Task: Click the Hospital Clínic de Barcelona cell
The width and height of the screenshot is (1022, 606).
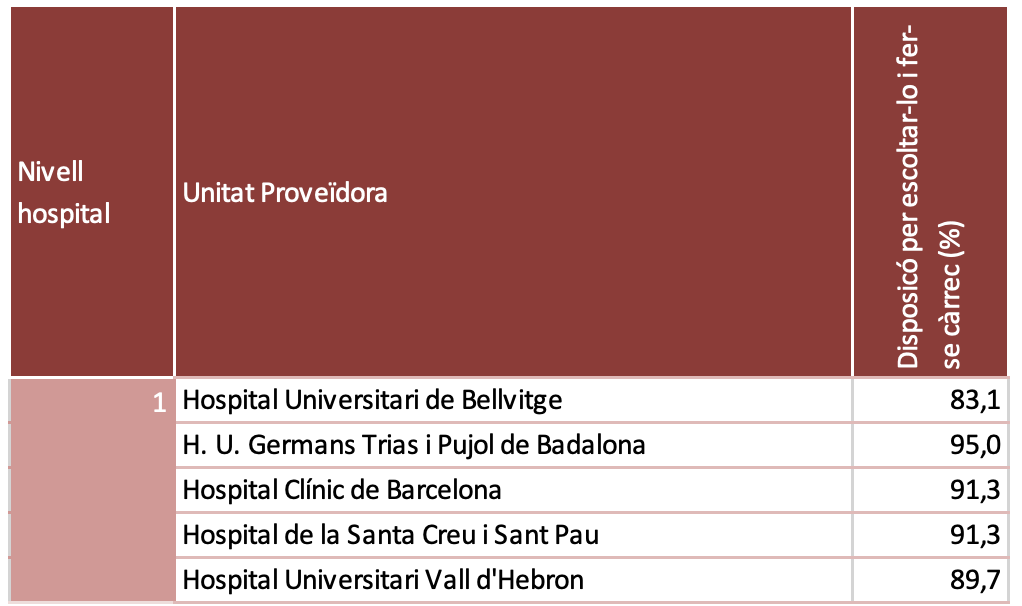Action: (x=342, y=490)
